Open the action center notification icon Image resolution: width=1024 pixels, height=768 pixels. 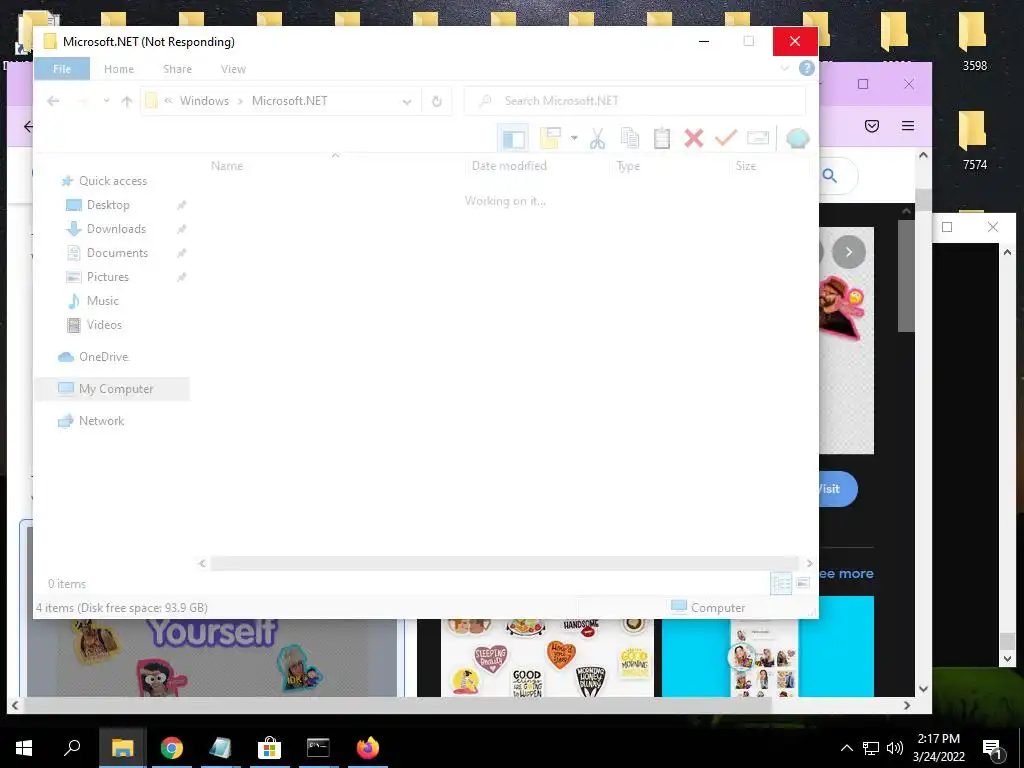click(x=993, y=748)
